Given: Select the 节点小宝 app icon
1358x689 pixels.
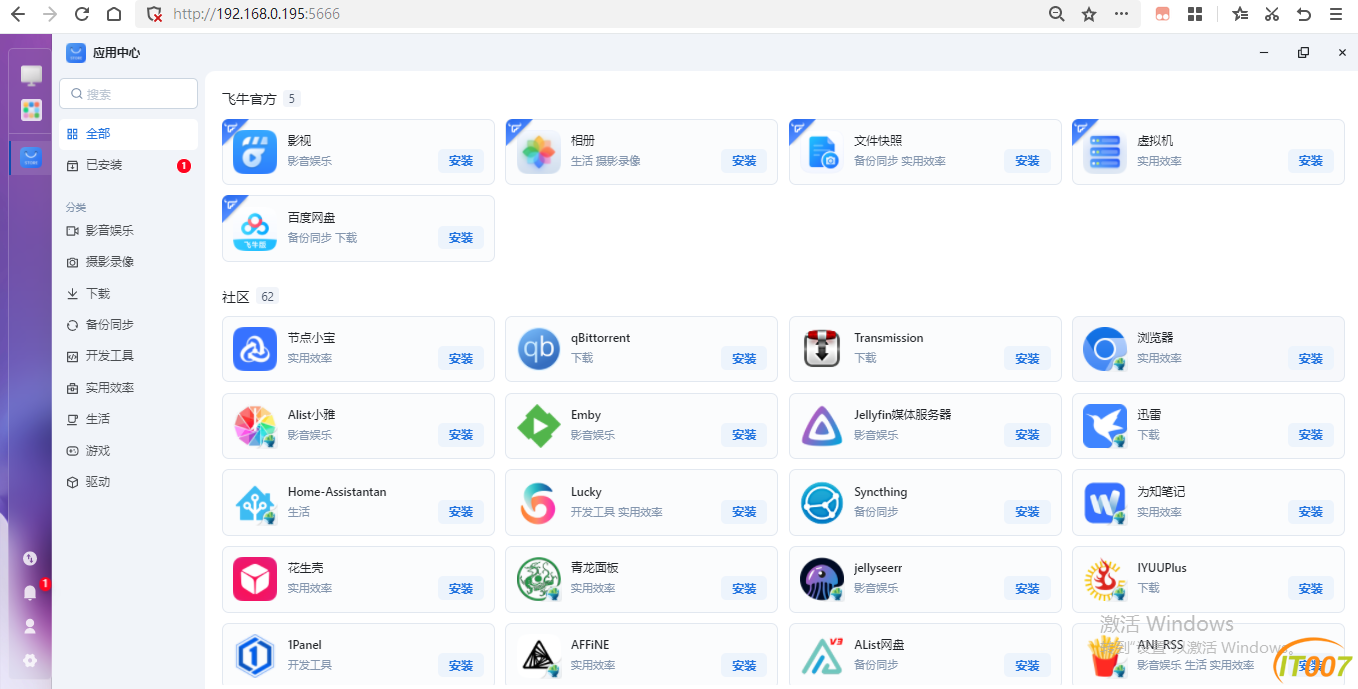Looking at the screenshot, I should (255, 349).
